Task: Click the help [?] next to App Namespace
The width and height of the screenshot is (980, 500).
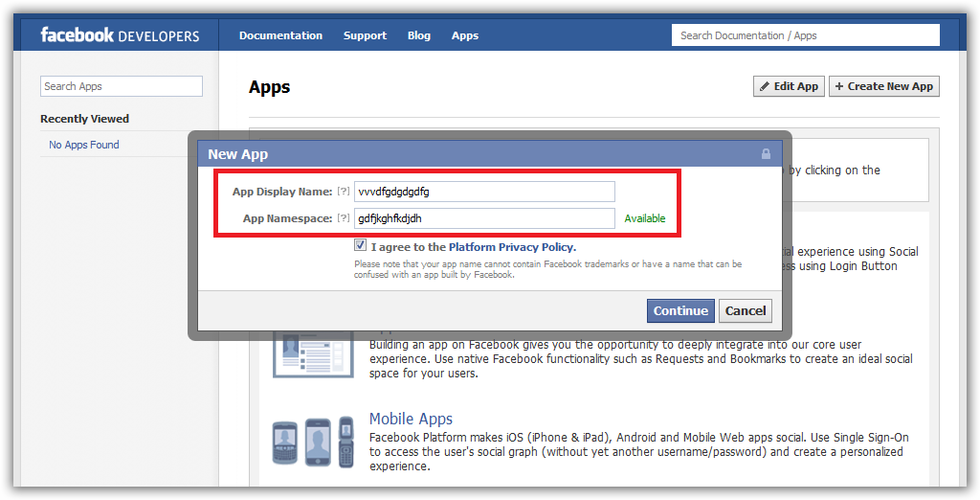Action: (343, 218)
